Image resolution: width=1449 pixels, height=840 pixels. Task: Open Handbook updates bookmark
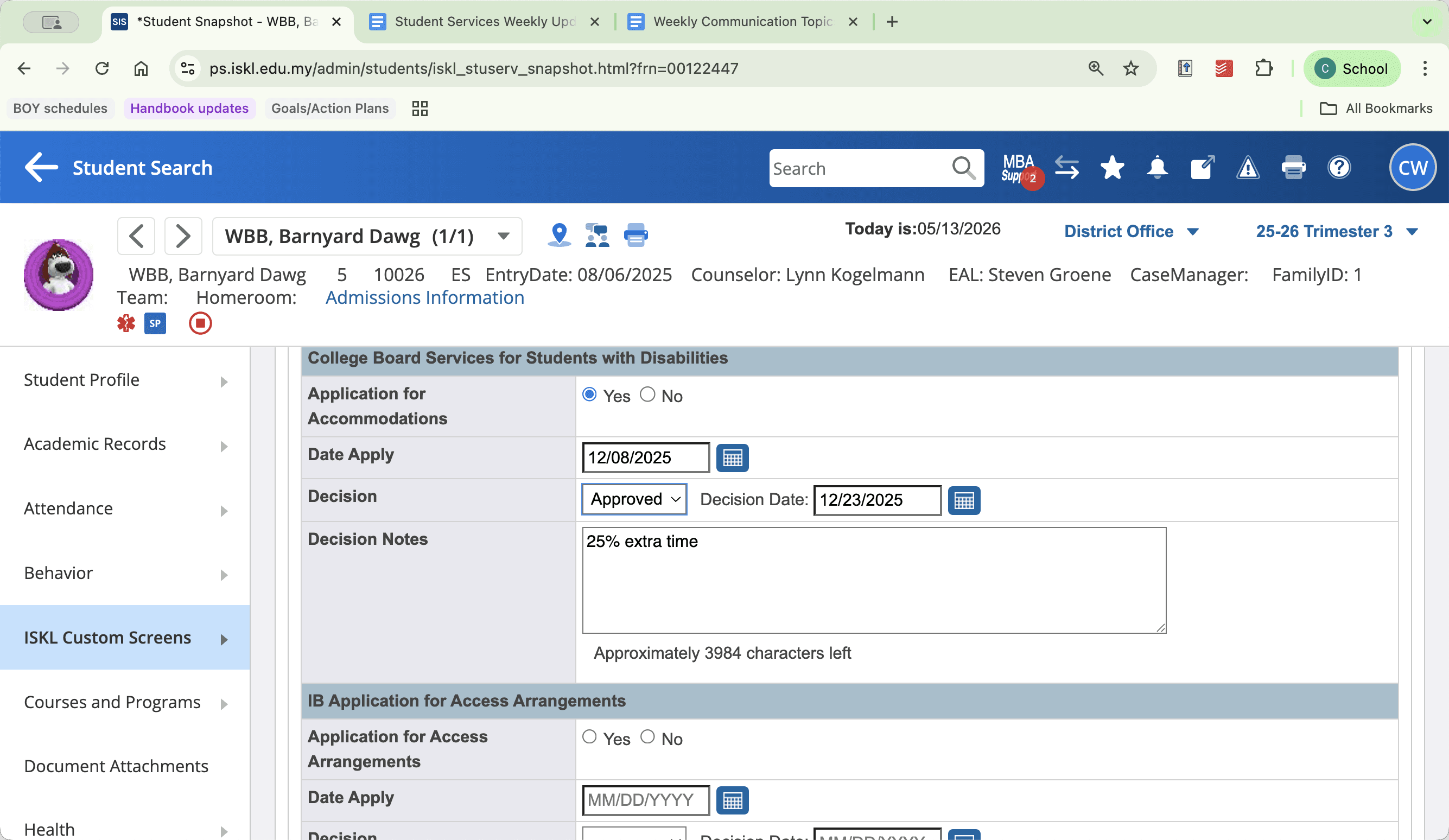(189, 108)
